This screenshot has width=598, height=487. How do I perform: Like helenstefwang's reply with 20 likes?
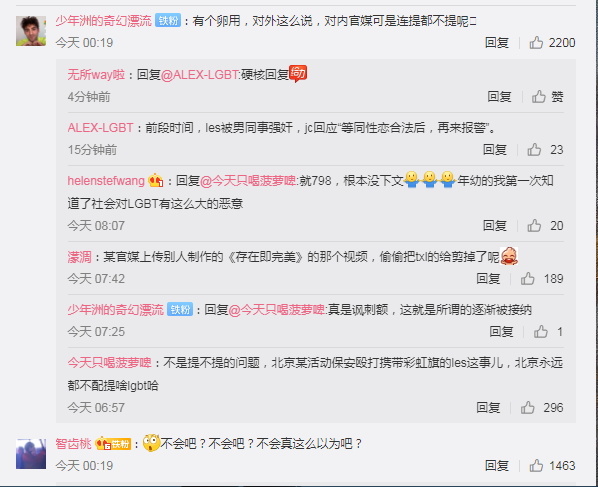[534, 225]
